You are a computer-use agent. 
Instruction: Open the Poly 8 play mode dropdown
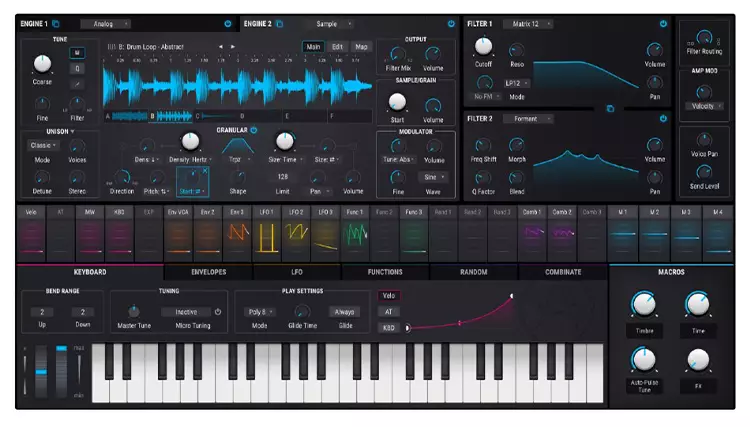click(260, 312)
